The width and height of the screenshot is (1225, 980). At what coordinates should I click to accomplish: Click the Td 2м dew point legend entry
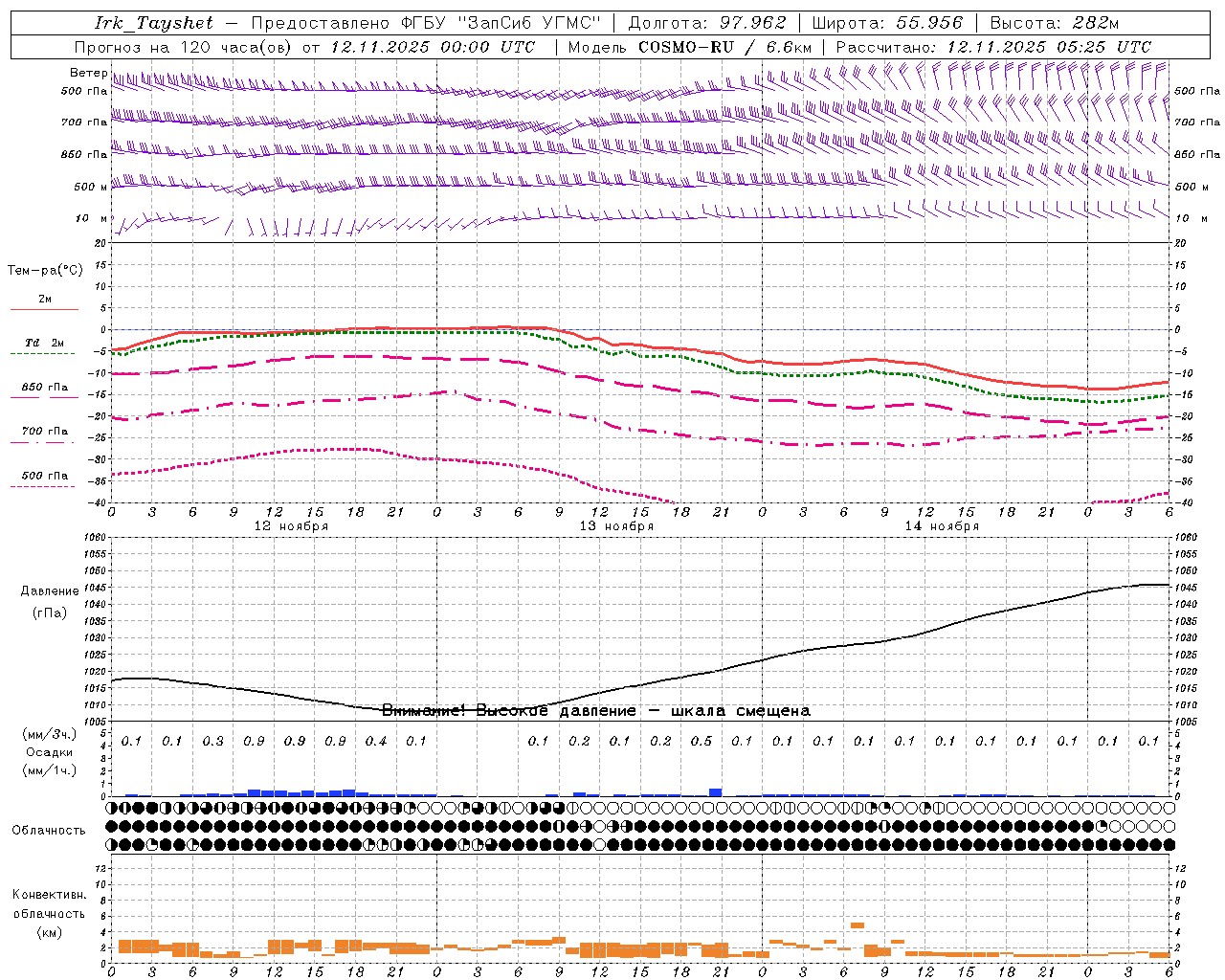pos(44,343)
